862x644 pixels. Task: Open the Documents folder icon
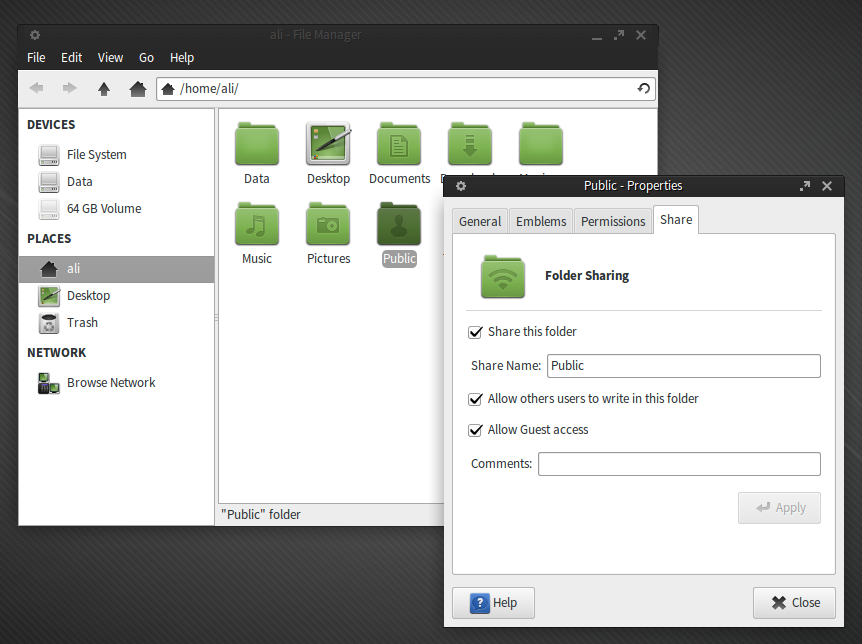coord(399,145)
